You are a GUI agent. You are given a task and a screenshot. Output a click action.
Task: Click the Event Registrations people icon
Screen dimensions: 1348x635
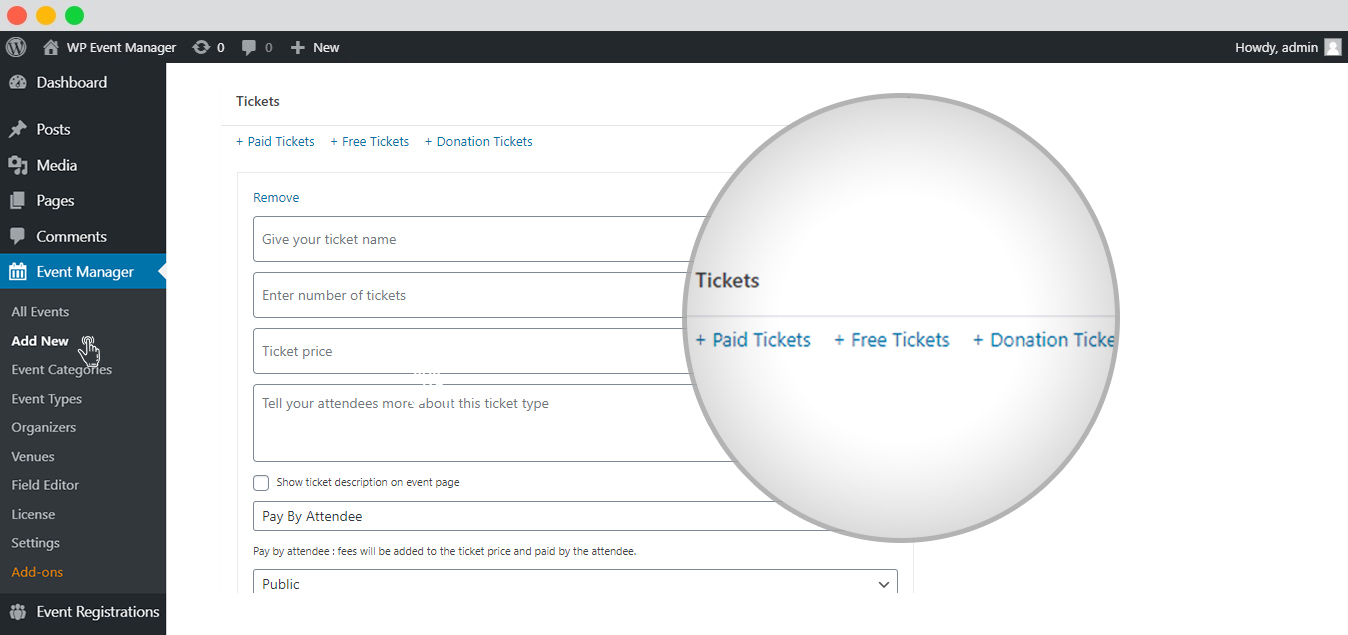click(x=17, y=612)
